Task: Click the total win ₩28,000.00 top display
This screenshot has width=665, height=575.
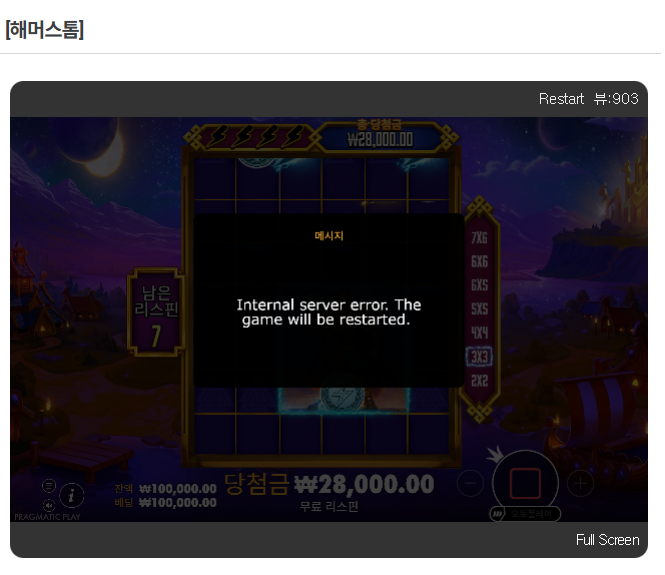Action: point(380,136)
